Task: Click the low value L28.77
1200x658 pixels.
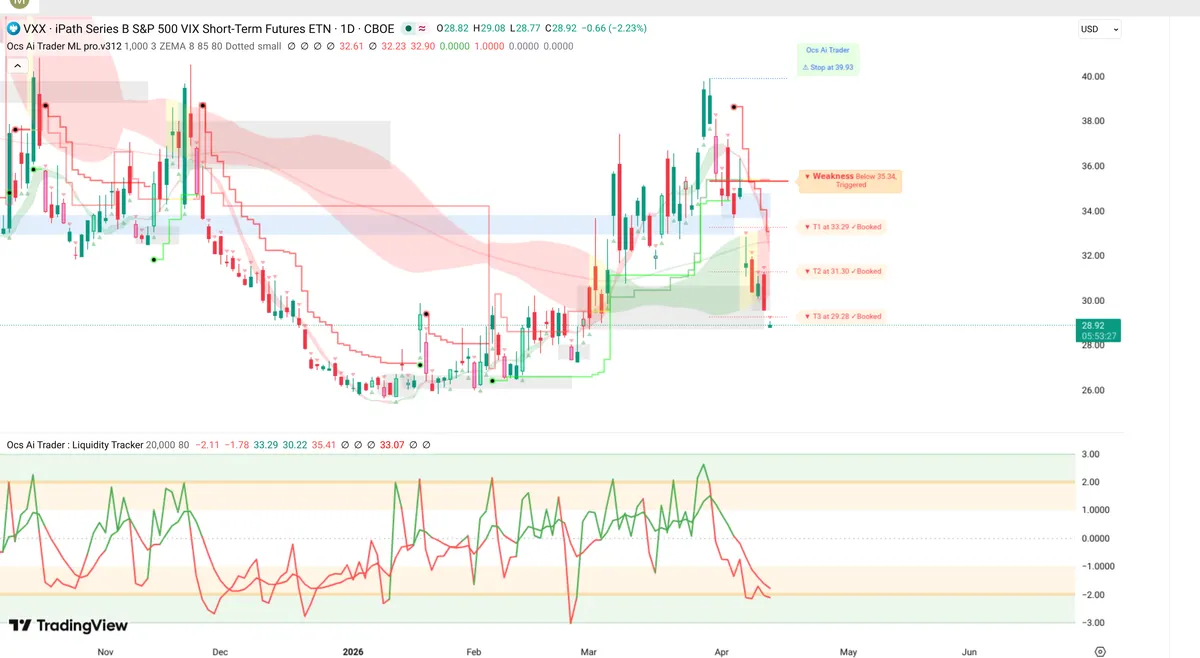Action: pos(526,30)
